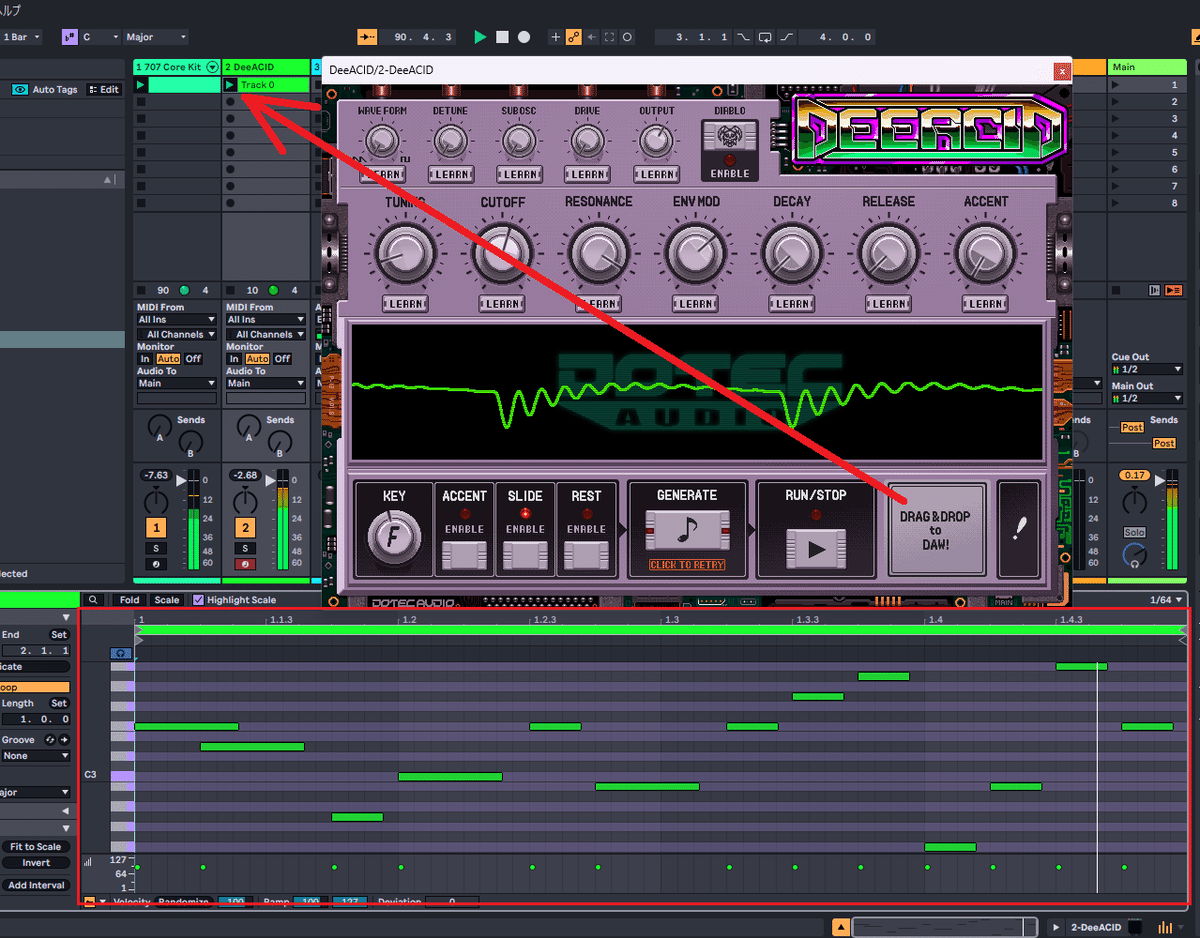The width and height of the screenshot is (1200, 938).
Task: Click the ACCENT knob in the filter row
Action: [985, 253]
